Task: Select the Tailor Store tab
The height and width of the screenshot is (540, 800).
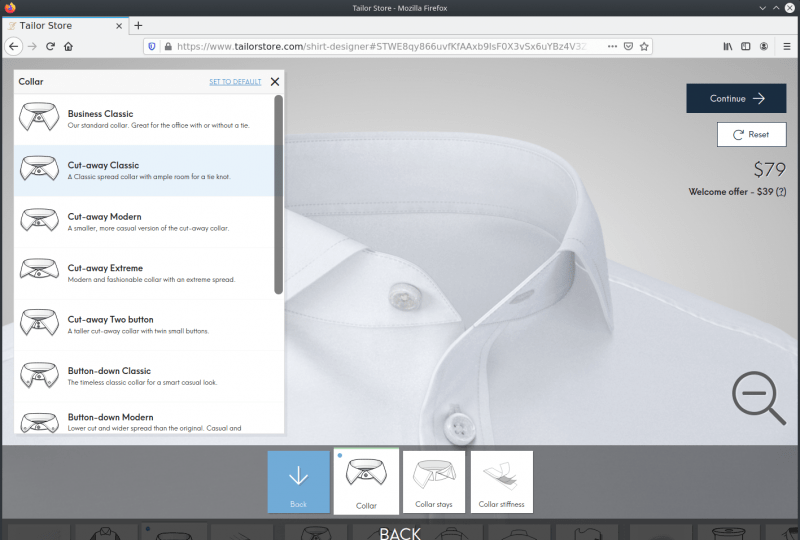Action: click(x=65, y=26)
